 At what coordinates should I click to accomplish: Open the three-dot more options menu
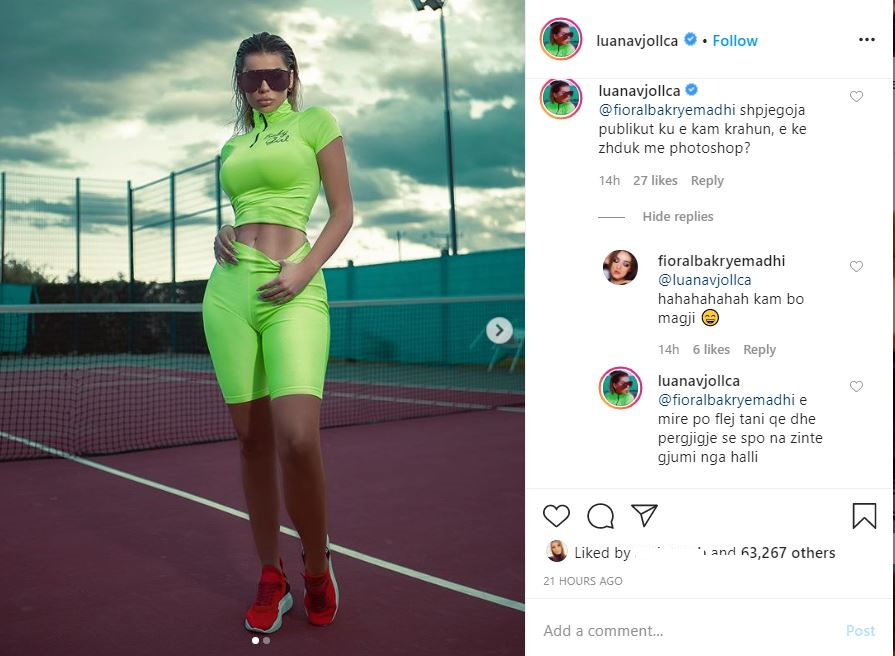click(866, 39)
